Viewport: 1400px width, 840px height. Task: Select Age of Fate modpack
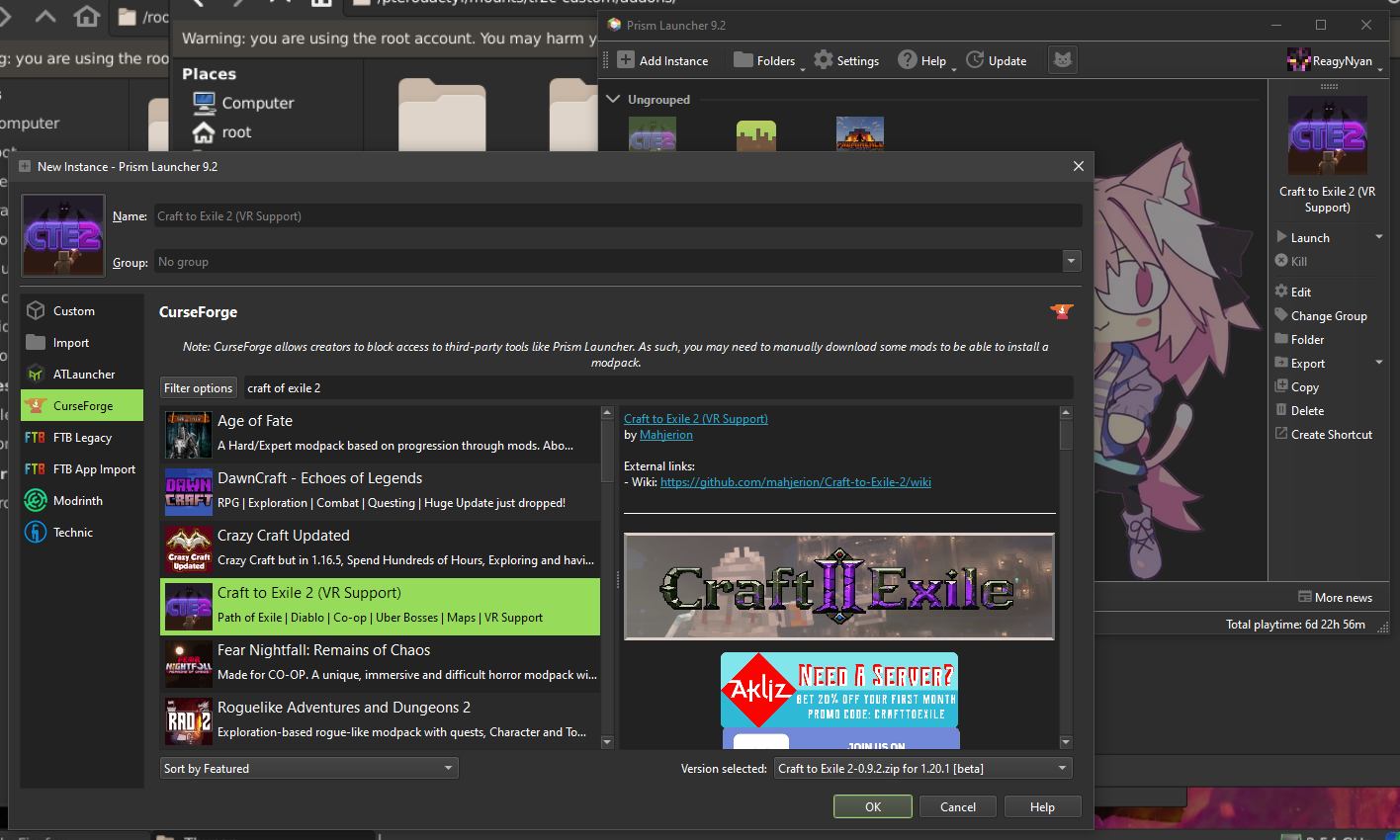click(380, 434)
